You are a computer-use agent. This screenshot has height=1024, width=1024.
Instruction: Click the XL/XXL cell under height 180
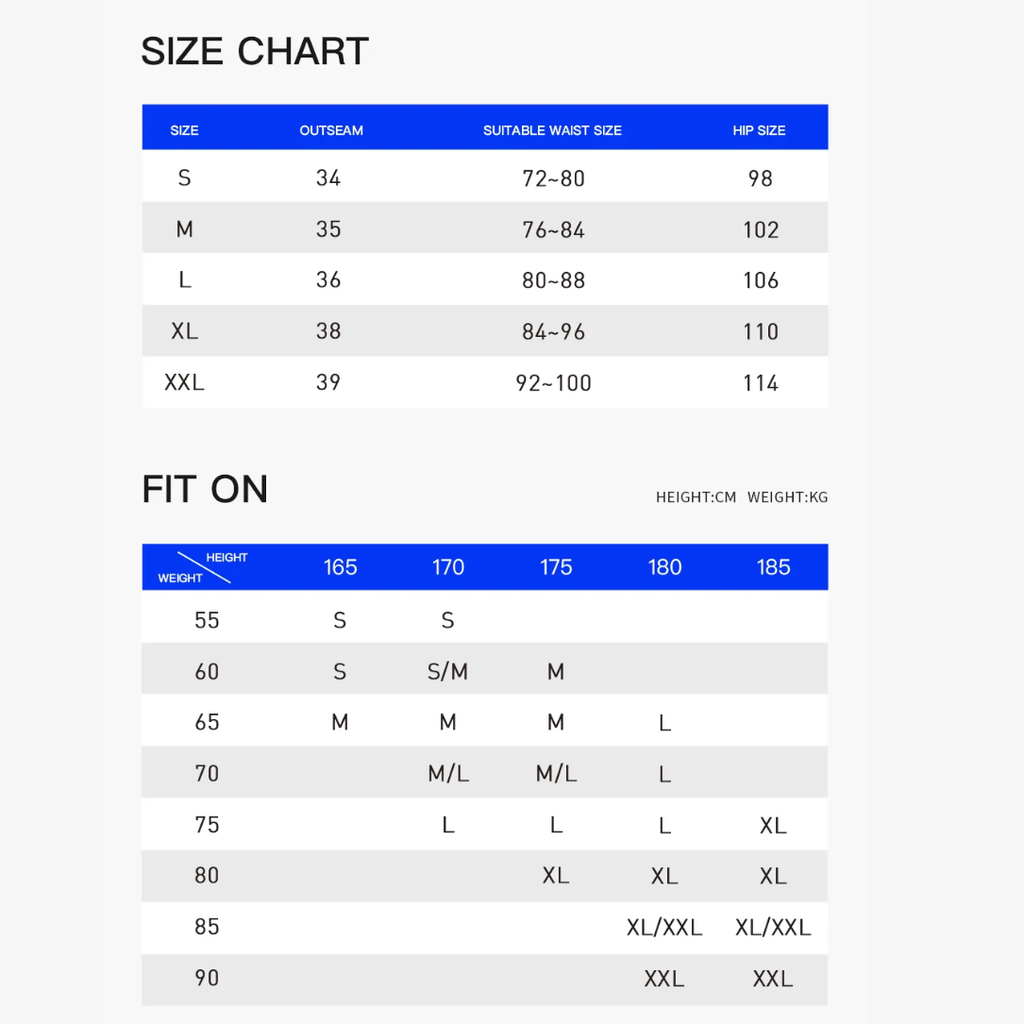[665, 927]
